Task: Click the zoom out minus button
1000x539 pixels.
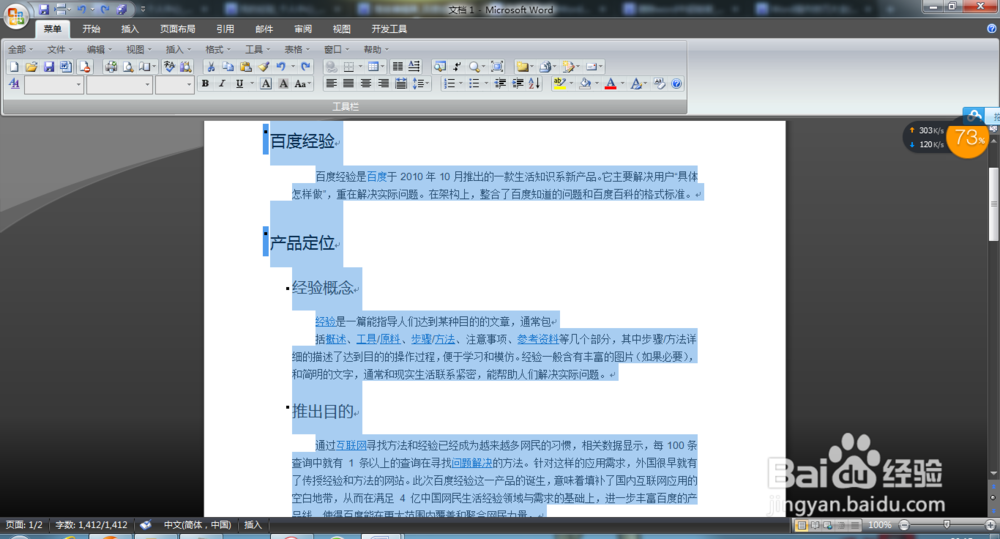Action: (904, 525)
